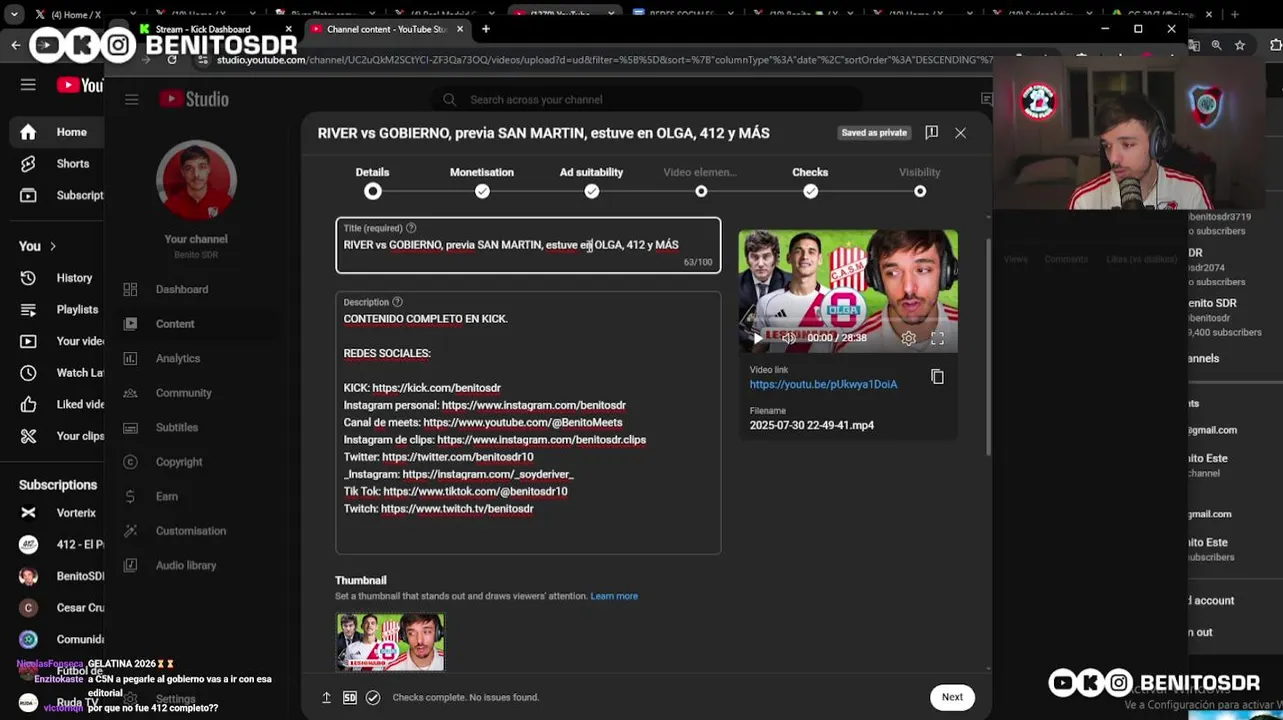
Task: Open Liked videos in the YouTube guide
Action: click(x=55, y=404)
